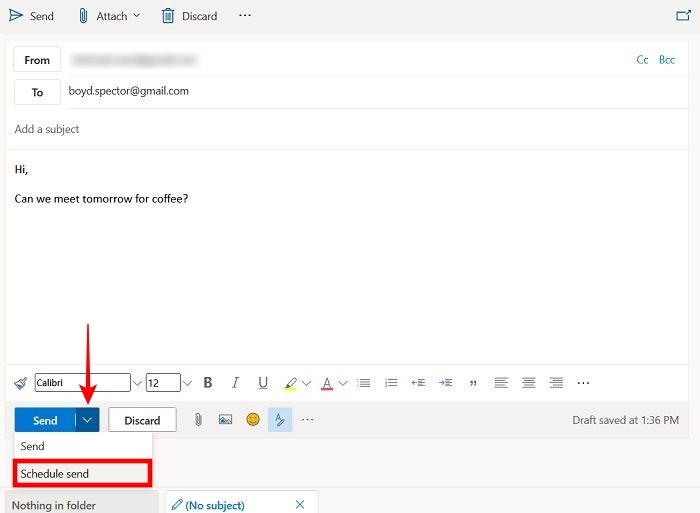Insert pictures inline icon
Viewport: 700px width, 513px height.
point(225,420)
